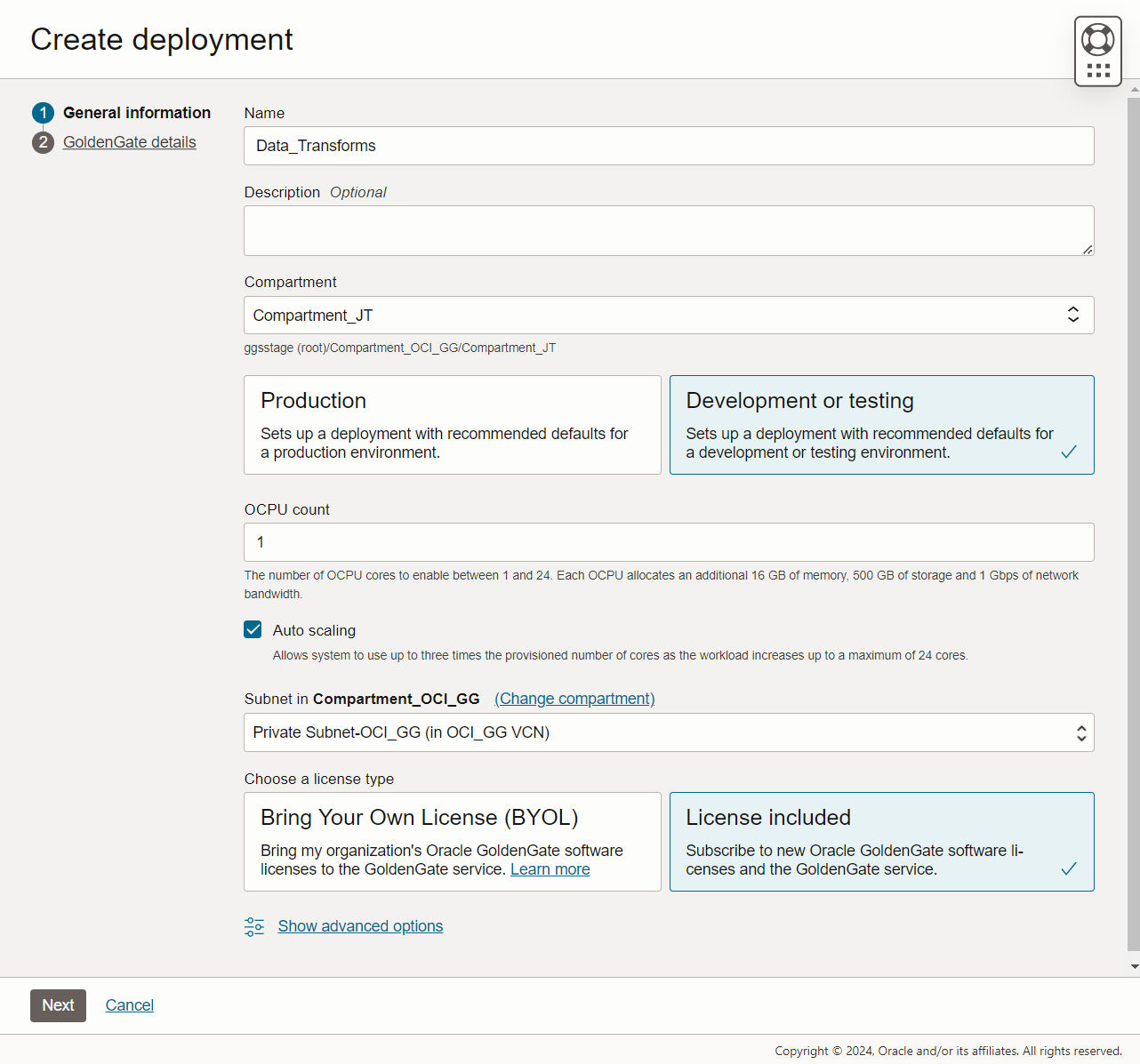Click the Change compartment link

[x=574, y=699]
